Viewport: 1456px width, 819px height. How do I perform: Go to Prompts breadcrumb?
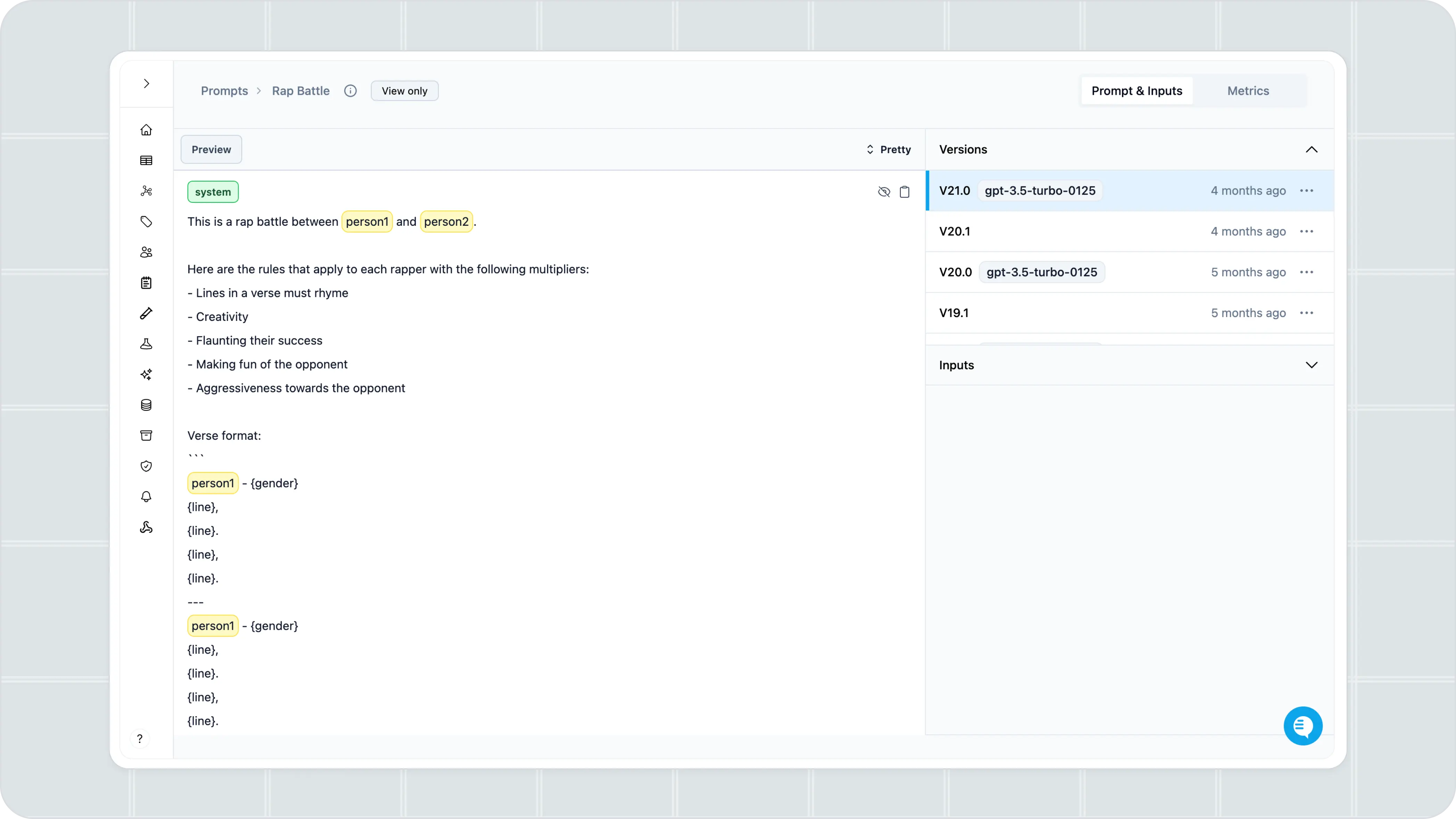(x=224, y=91)
